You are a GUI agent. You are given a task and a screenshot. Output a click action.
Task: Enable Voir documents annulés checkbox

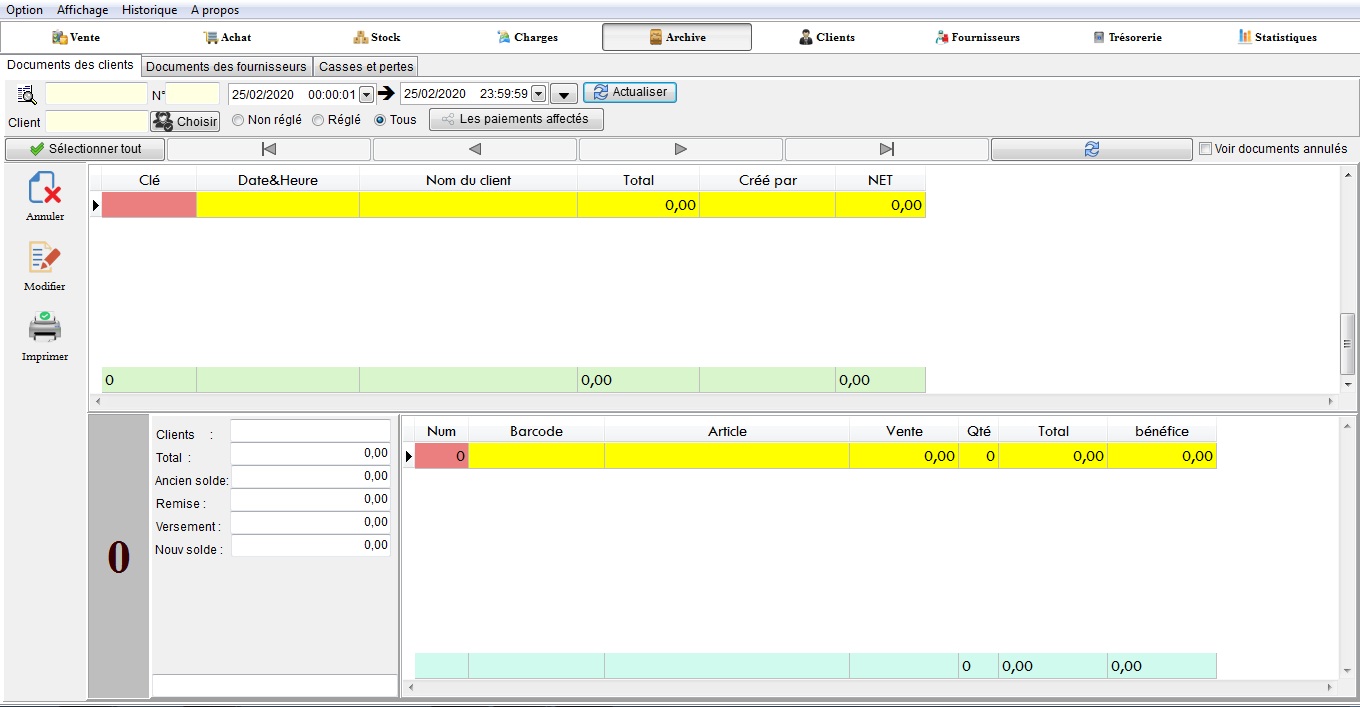point(1205,149)
